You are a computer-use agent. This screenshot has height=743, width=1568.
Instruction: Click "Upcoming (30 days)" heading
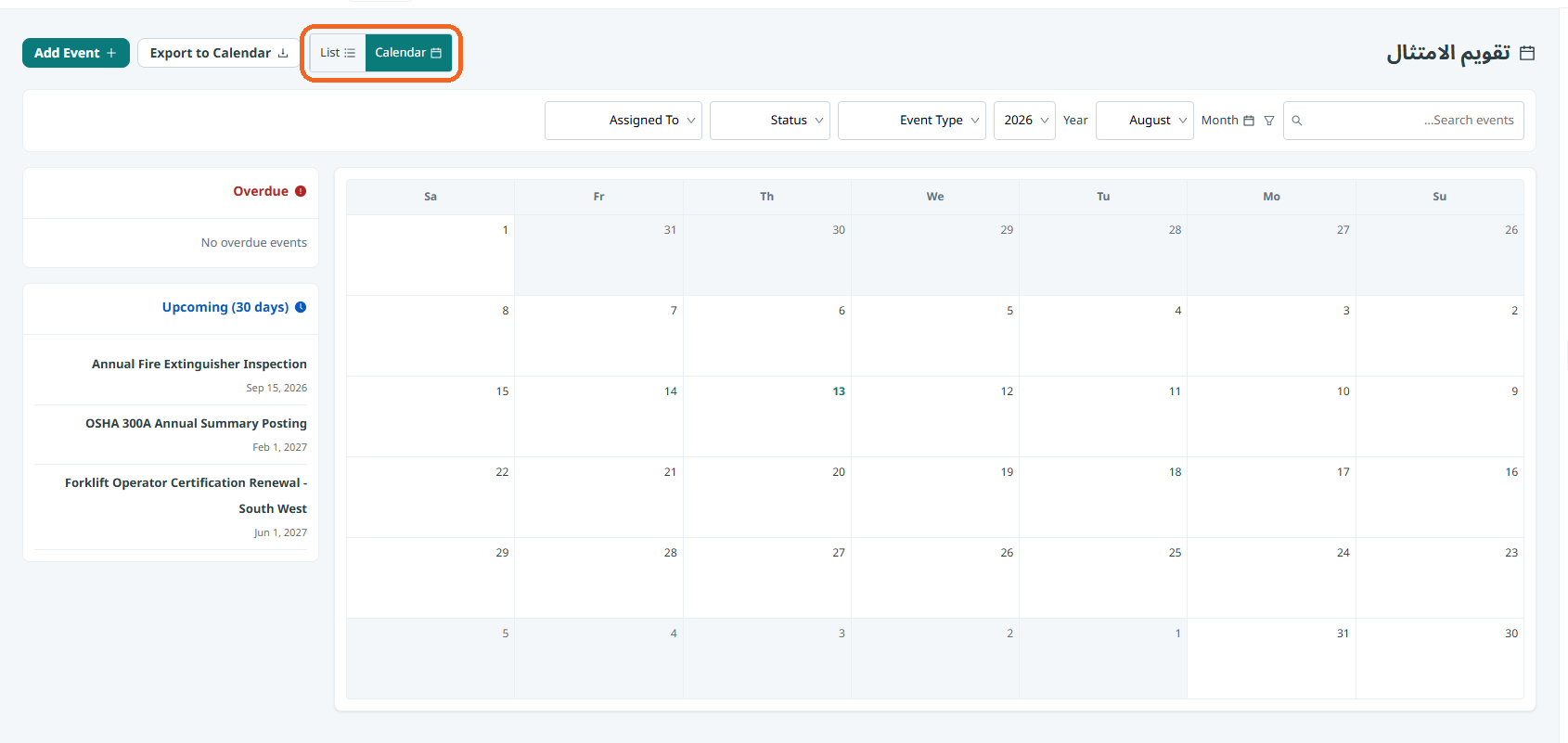pos(225,307)
